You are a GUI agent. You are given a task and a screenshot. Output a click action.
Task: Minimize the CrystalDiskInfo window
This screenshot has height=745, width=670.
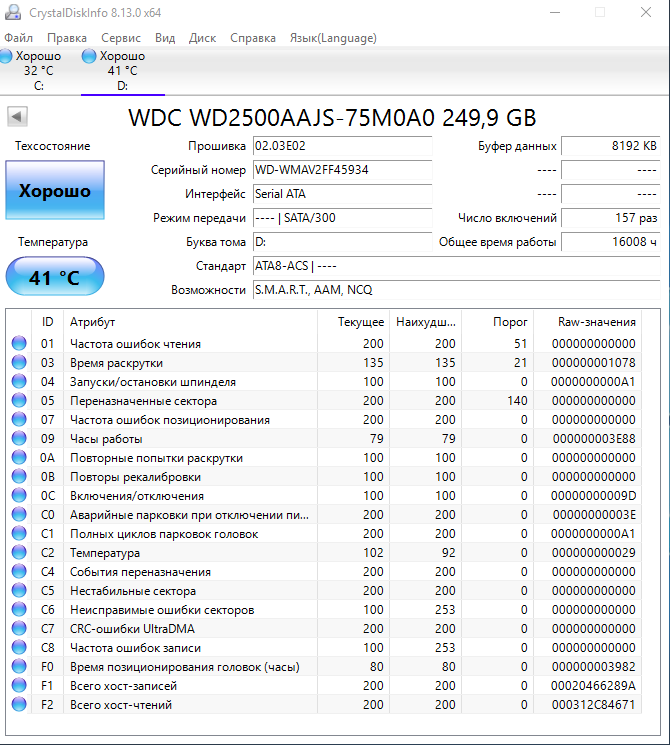pyautogui.click(x=555, y=12)
